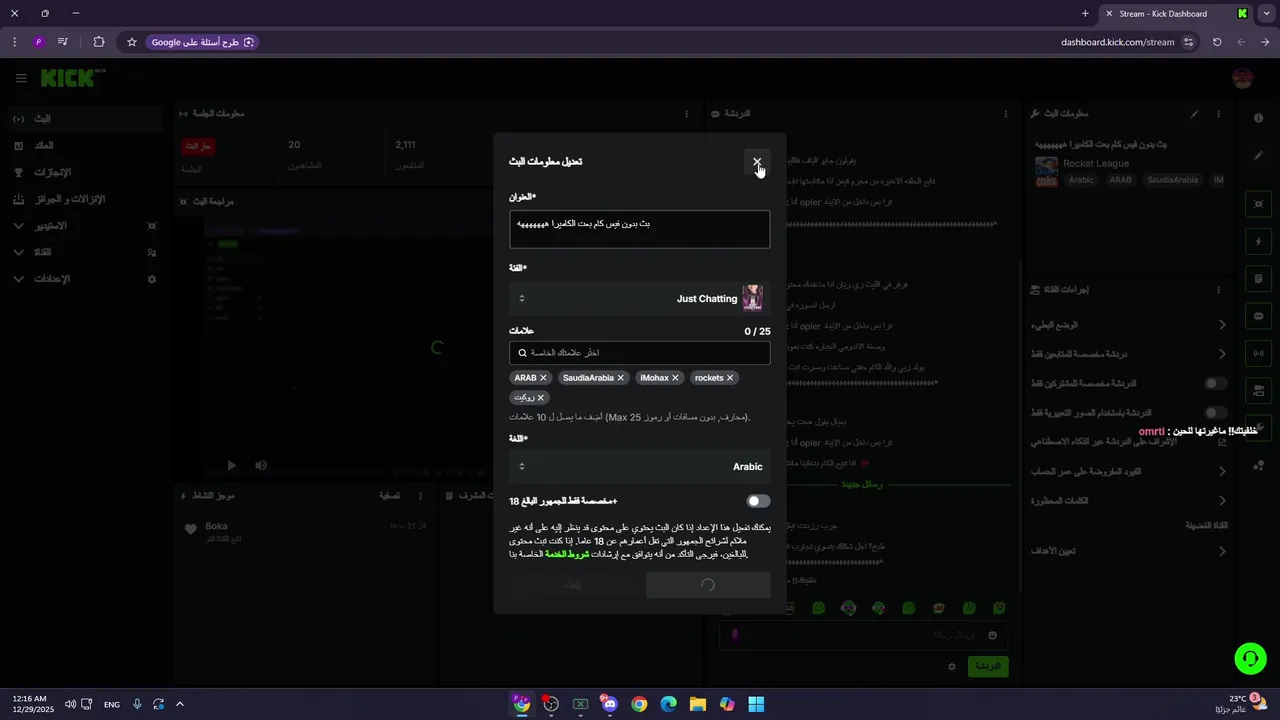Image resolution: width=1280 pixels, height=720 pixels.
Task: Open the green Terms of Service link
Action: pos(566,554)
